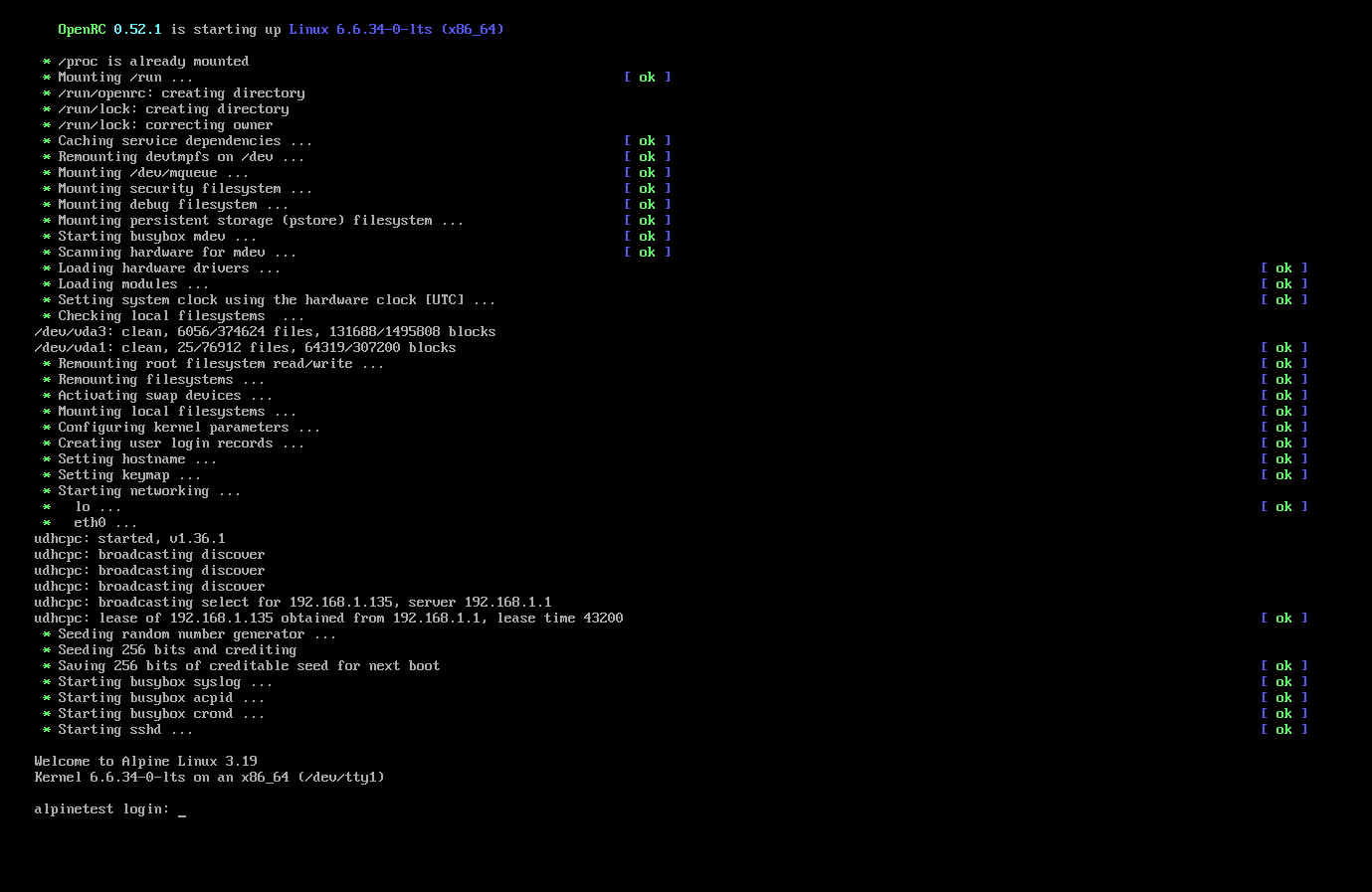Click 'Mounting local filesystems' line

coord(169,412)
